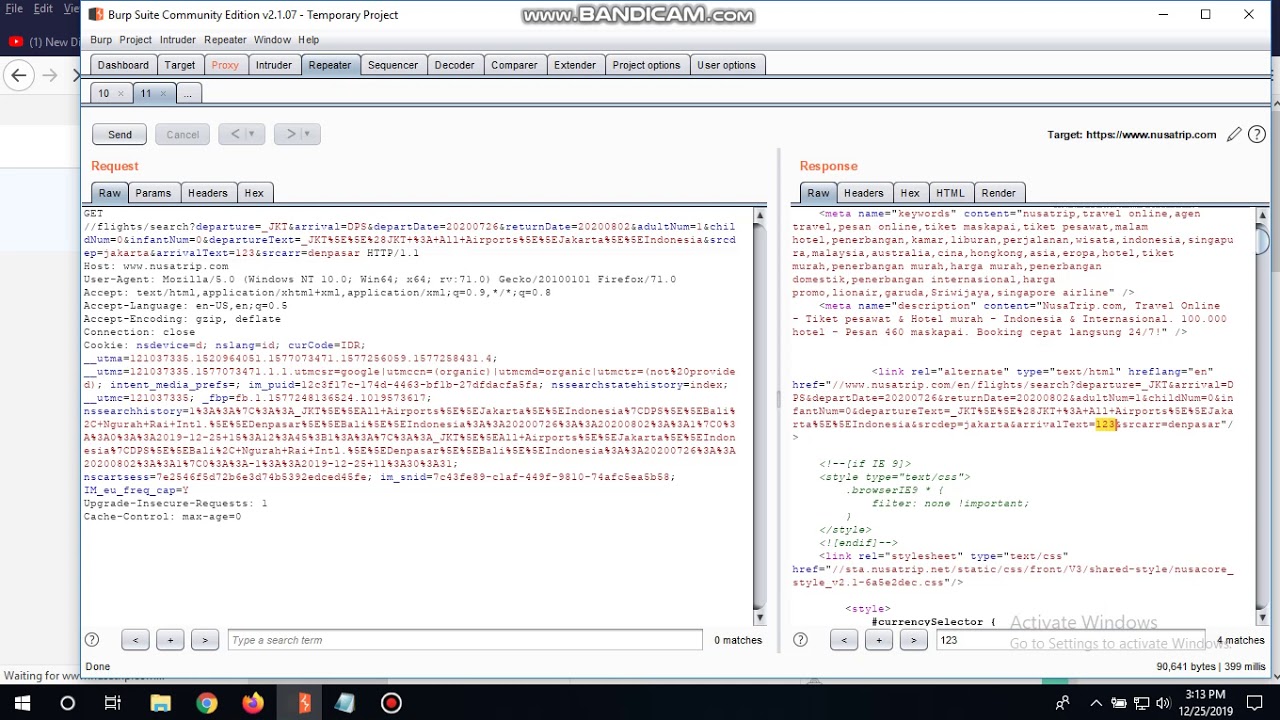Screen dimensions: 1280x720
Task: Switch to the Proxy tab
Action: (x=225, y=65)
